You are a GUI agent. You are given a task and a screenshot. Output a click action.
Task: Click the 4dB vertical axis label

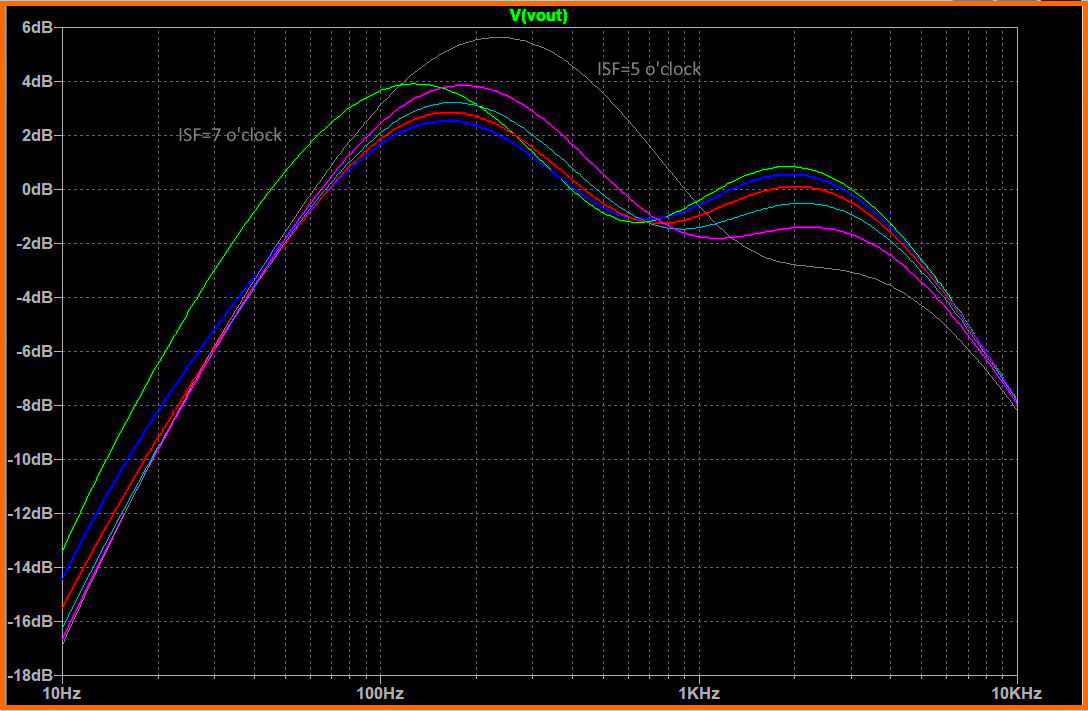(37, 81)
